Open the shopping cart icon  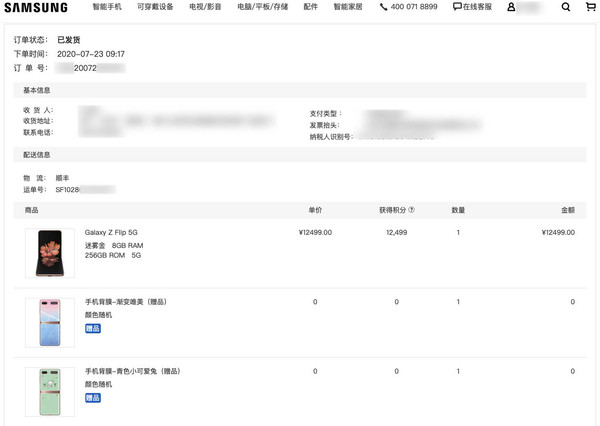(x=591, y=7)
